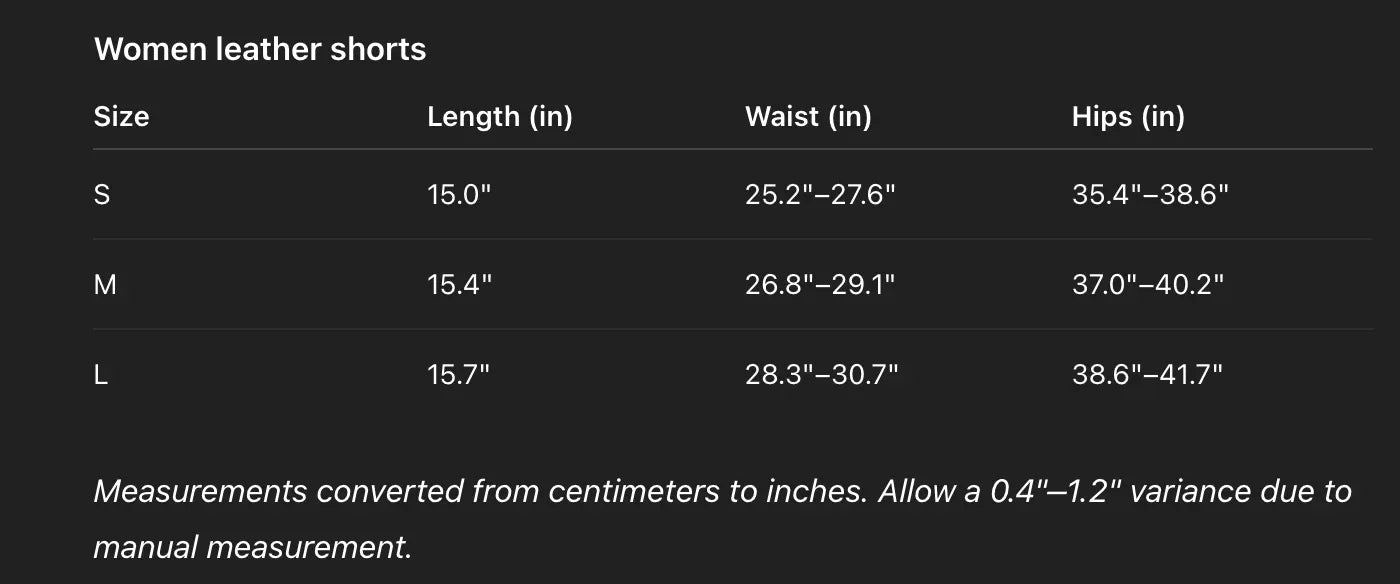Viewport: 1400px width, 584px height.
Task: Select the 37.0"–40.2" hips cell
Action: coord(1148,285)
